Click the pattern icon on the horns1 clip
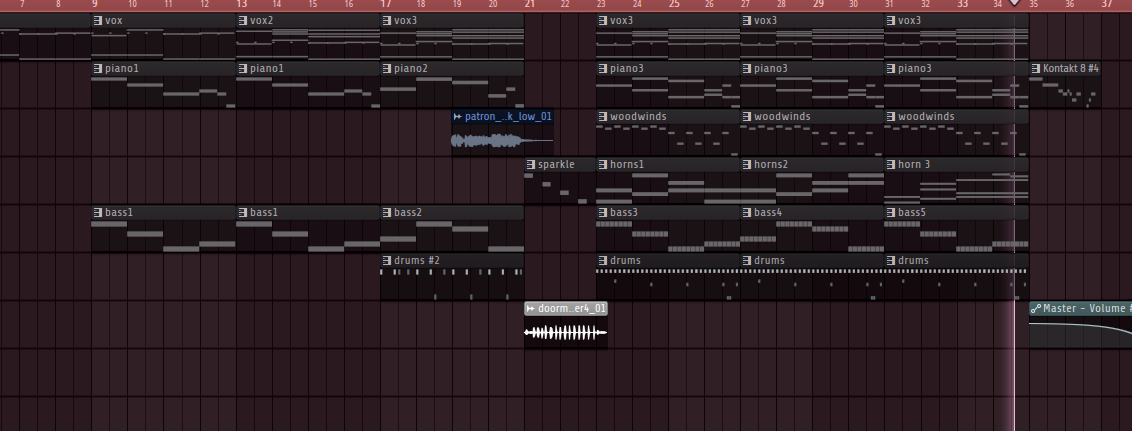Screen dimensions: 1132x431 pos(602,165)
